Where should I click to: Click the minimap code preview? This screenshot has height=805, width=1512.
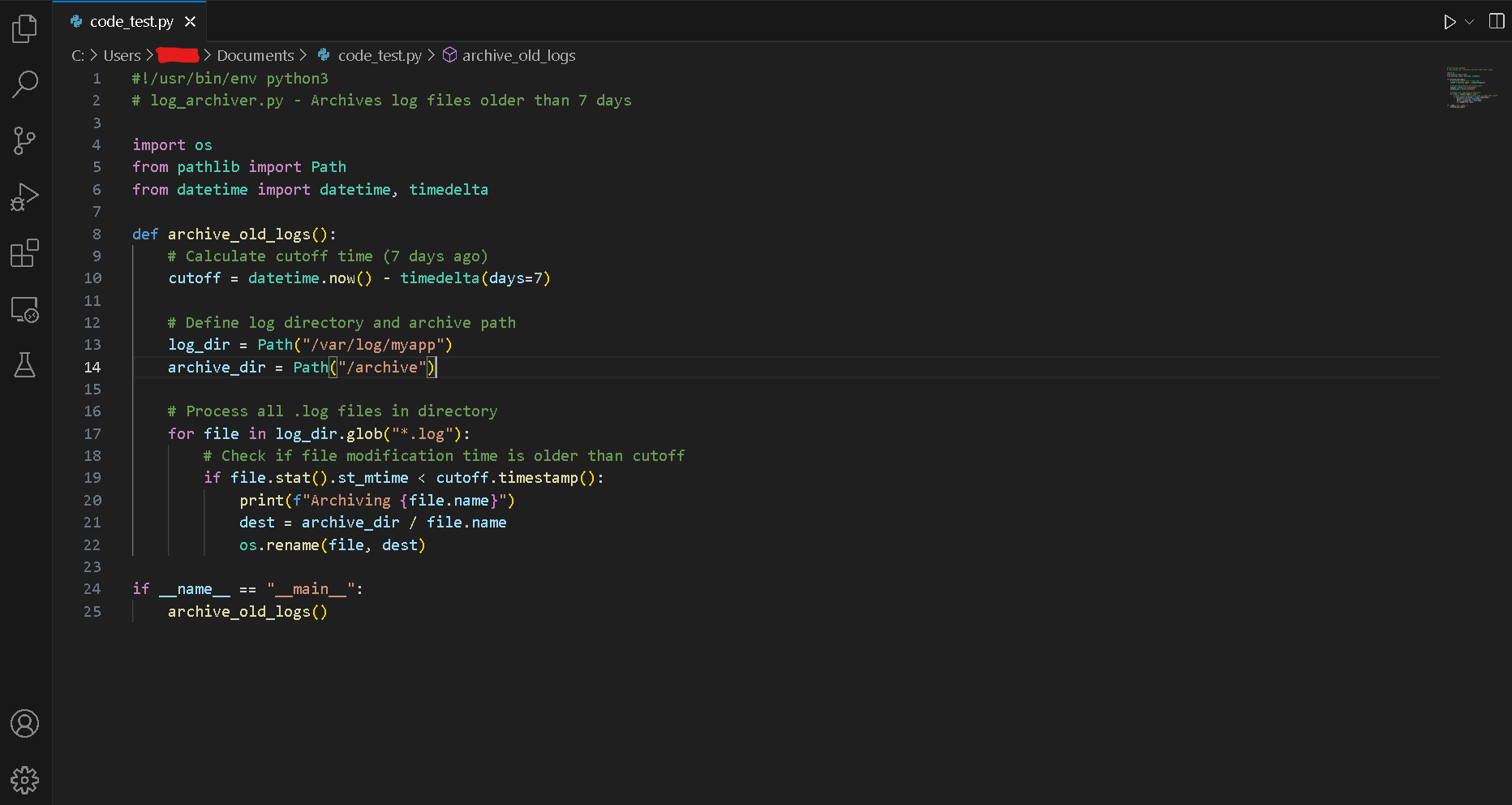1471,88
